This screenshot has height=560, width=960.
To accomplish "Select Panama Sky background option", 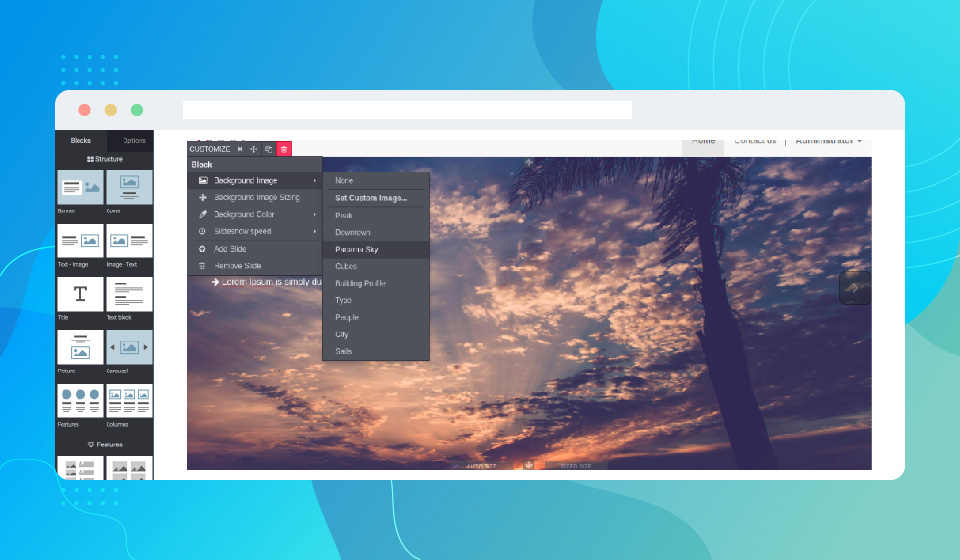I will click(x=356, y=249).
